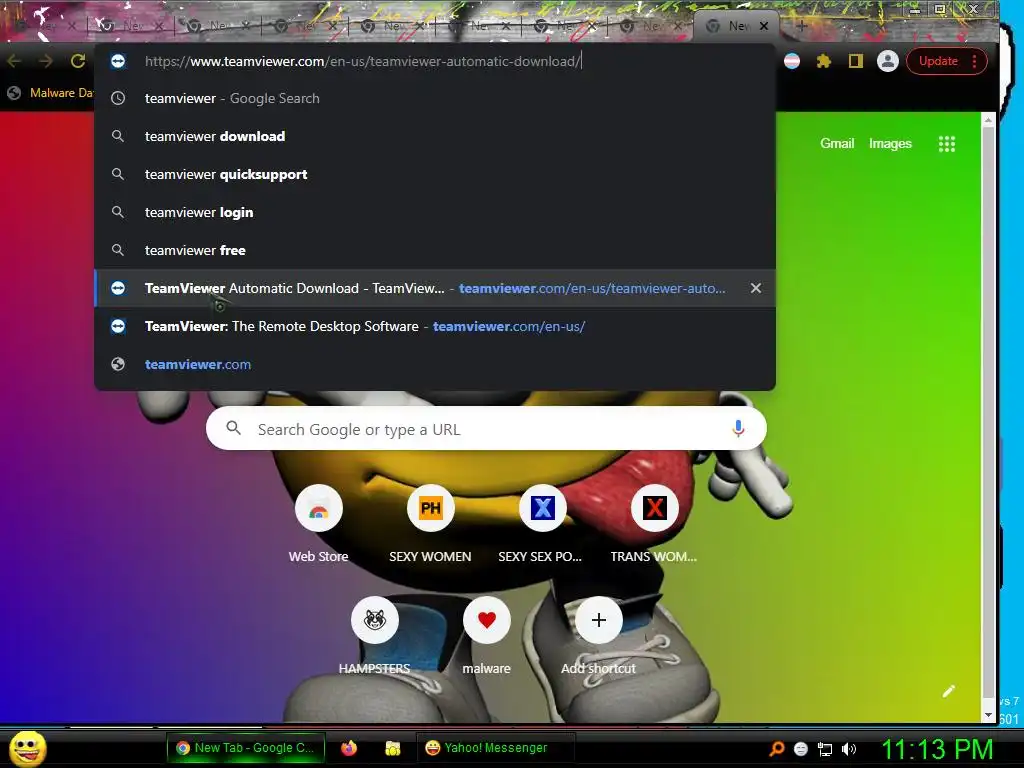Click the 'Search Google or type a URL' box
The height and width of the screenshot is (768, 1024).
tap(486, 429)
